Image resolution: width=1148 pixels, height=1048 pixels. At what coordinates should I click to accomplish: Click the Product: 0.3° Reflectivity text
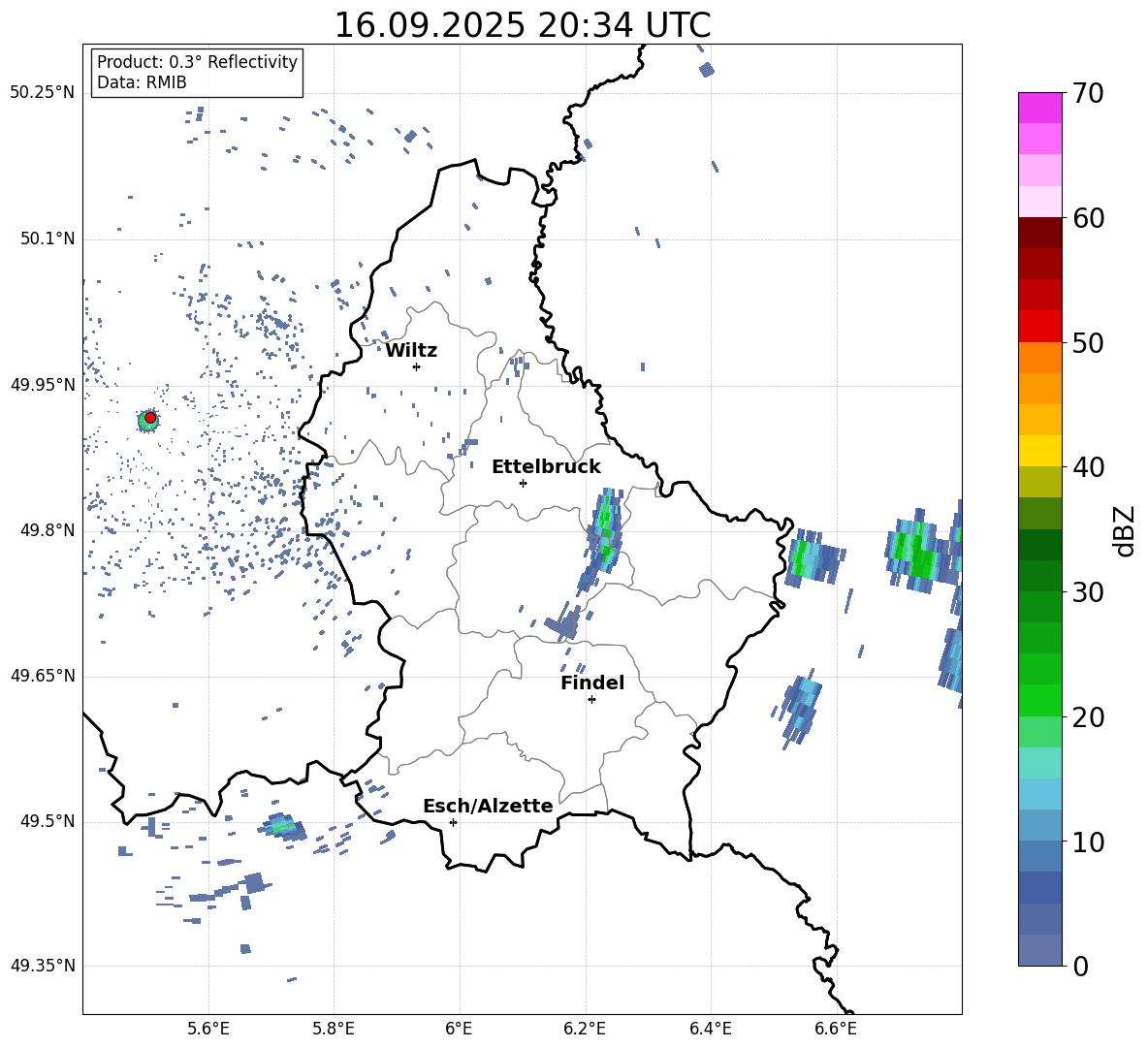pyautogui.click(x=197, y=61)
